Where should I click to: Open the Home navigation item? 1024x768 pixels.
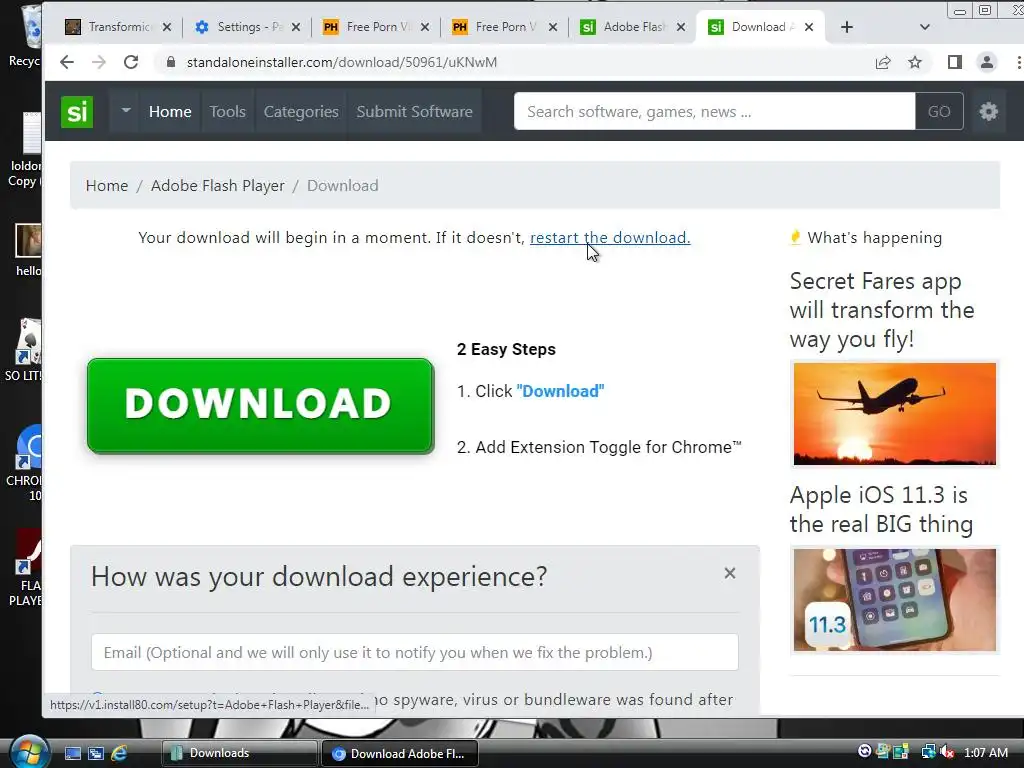pos(170,112)
